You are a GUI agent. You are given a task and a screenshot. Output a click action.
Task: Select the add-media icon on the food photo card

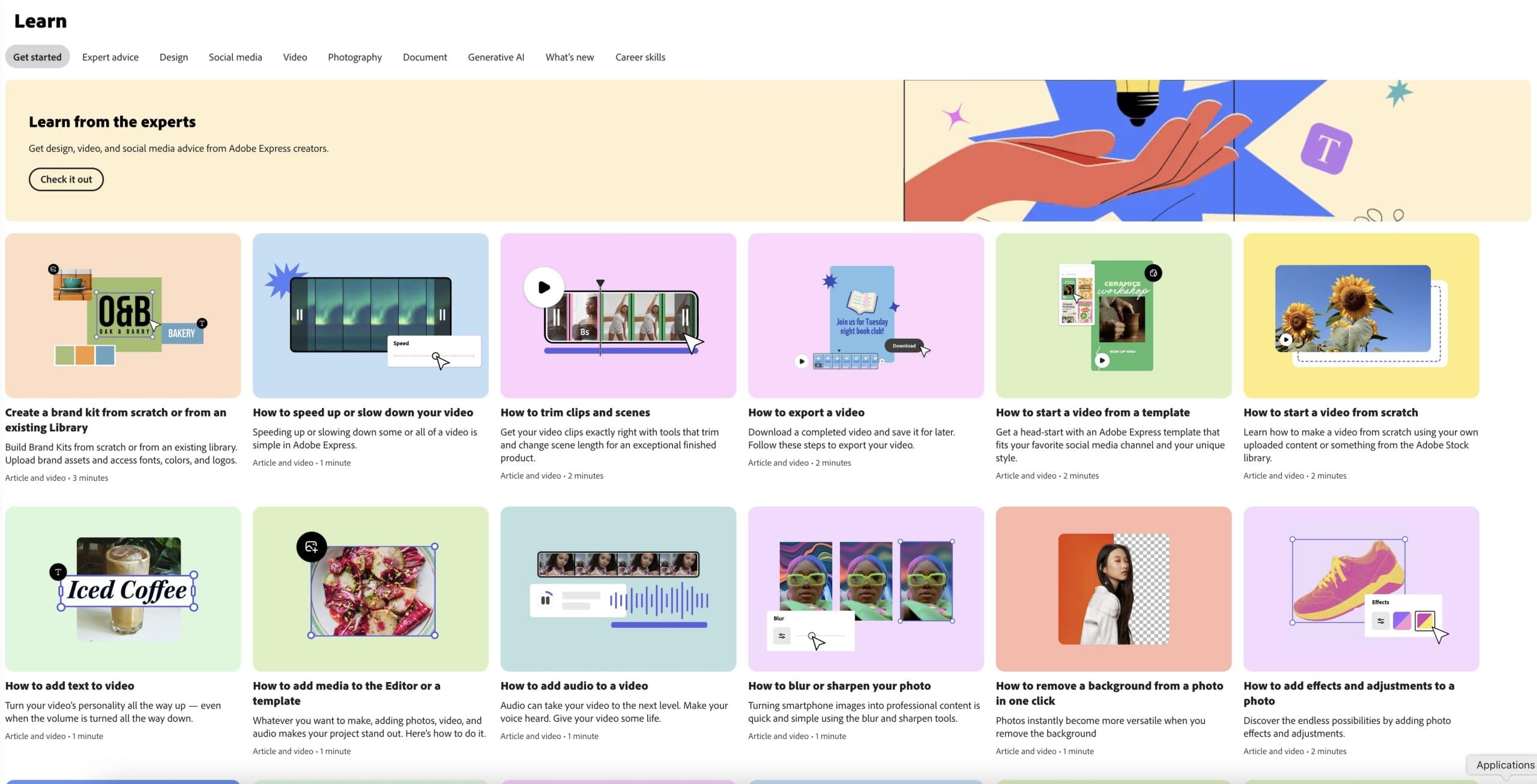[x=311, y=547]
